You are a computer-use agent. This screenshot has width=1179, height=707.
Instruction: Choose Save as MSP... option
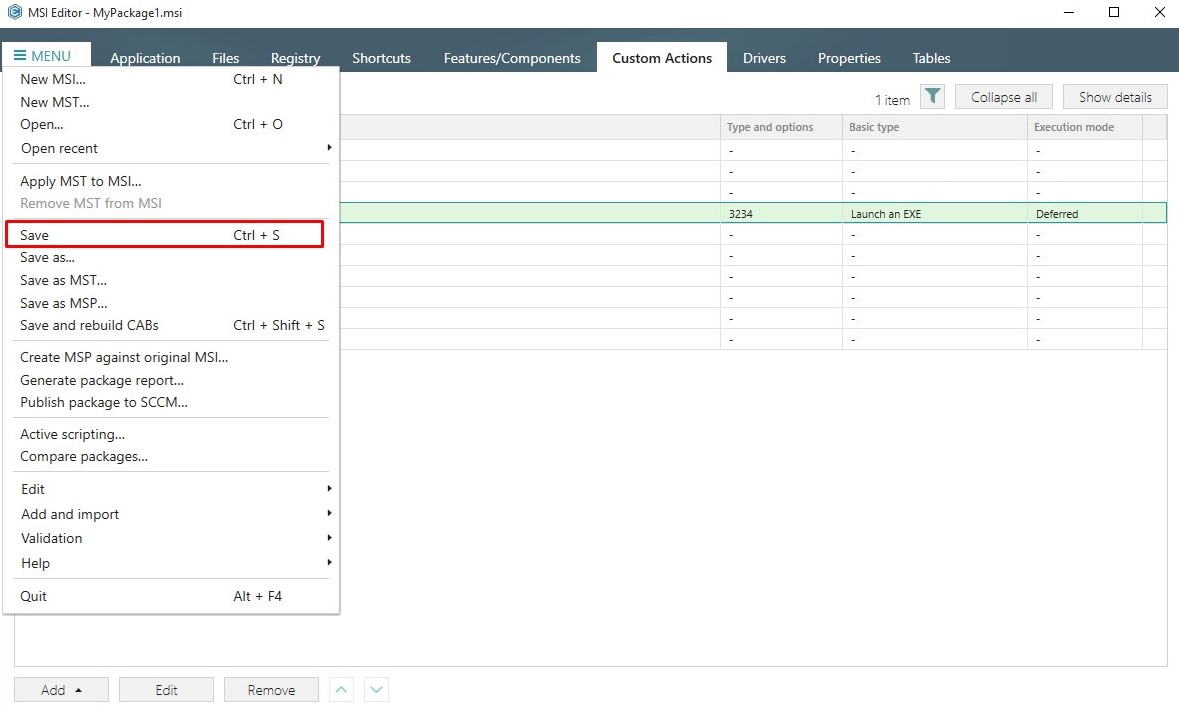171,303
